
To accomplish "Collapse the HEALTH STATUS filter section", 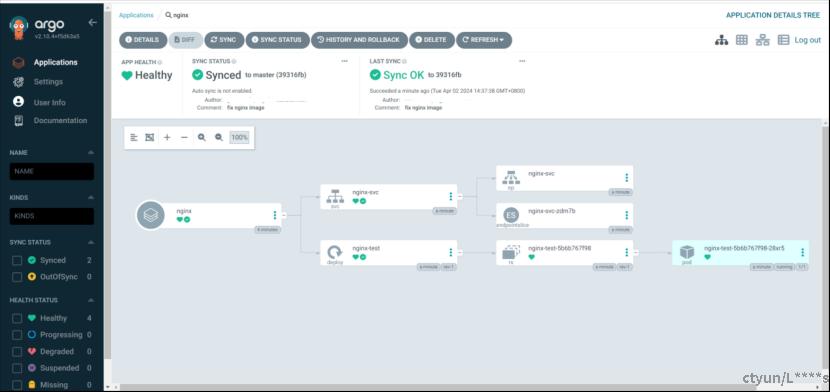I will pyautogui.click(x=91, y=300).
